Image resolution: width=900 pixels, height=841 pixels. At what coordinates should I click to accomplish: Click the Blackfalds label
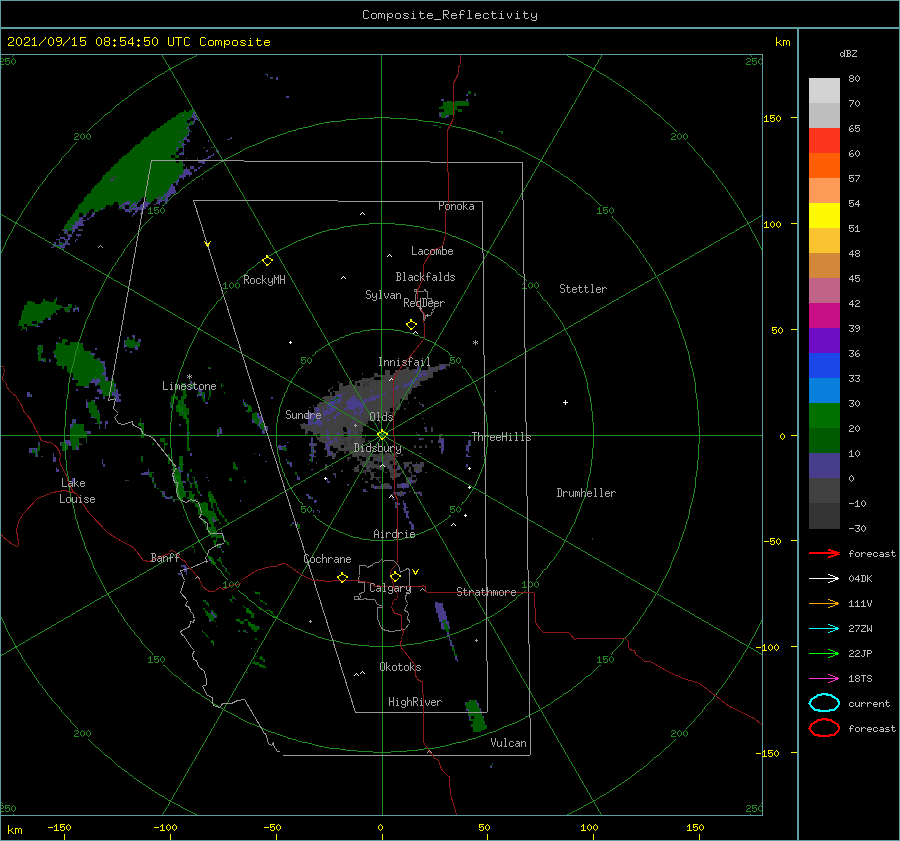click(x=425, y=277)
